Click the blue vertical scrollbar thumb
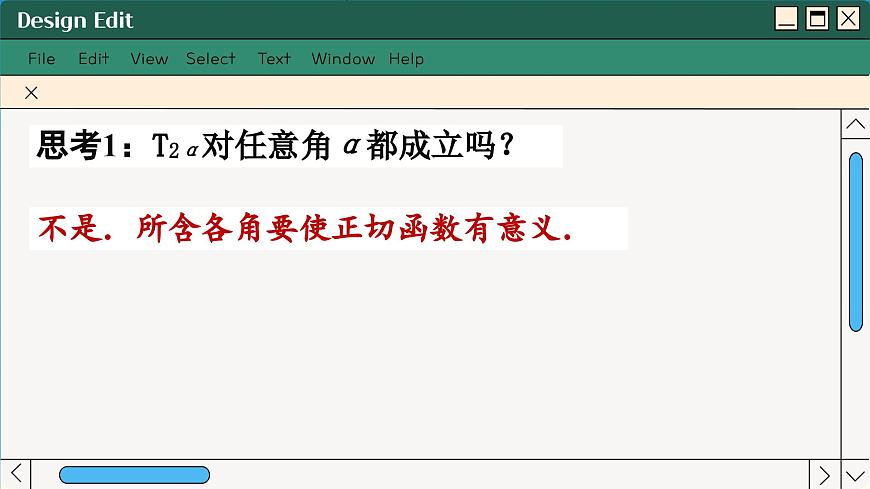Screen dimensions: 870x489 tap(856, 242)
